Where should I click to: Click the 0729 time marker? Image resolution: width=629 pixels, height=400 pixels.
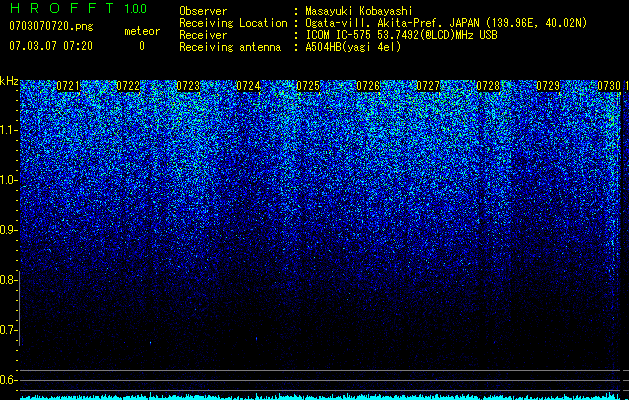(x=548, y=86)
